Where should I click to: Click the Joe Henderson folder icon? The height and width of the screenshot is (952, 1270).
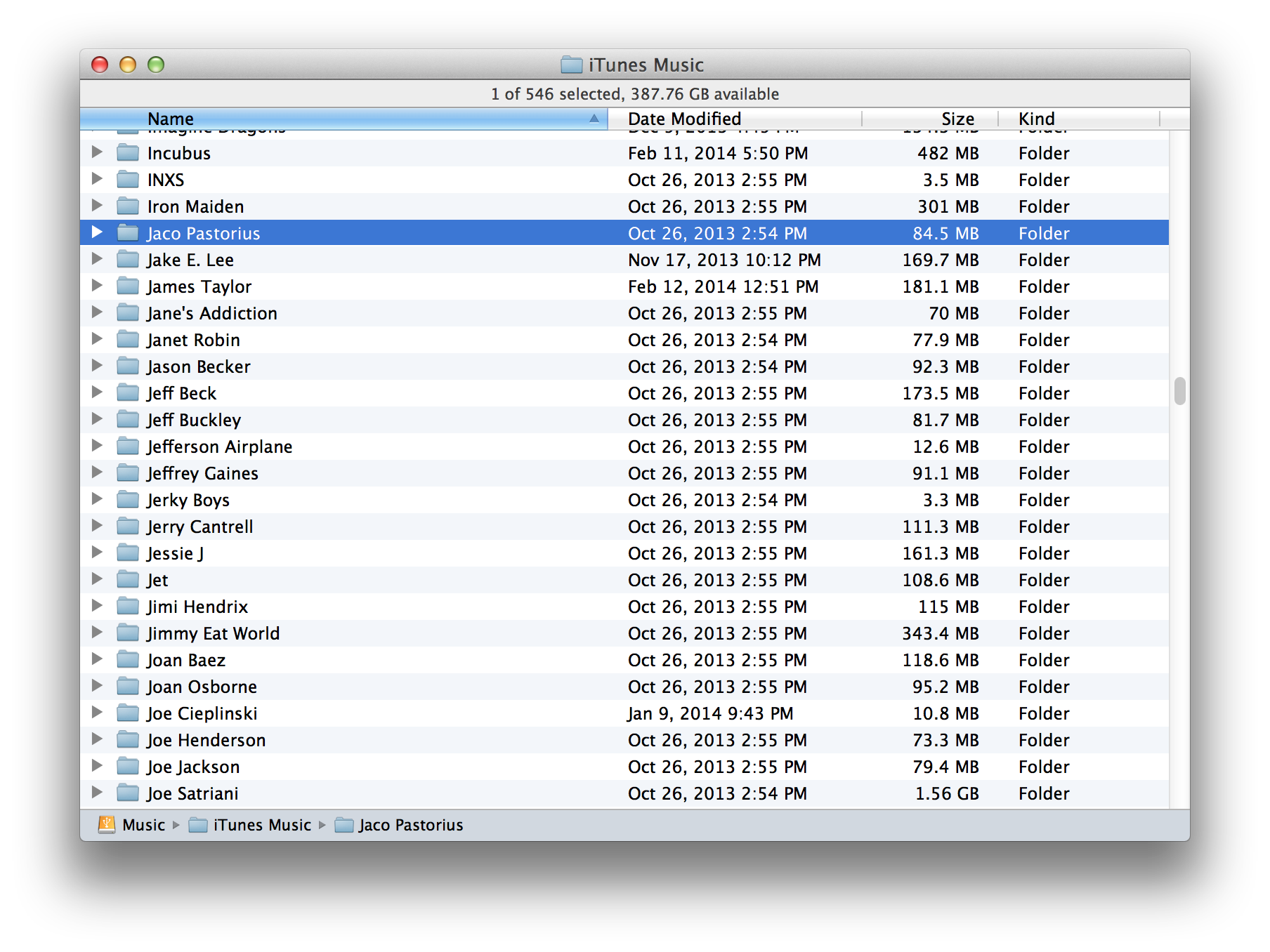tap(128, 739)
